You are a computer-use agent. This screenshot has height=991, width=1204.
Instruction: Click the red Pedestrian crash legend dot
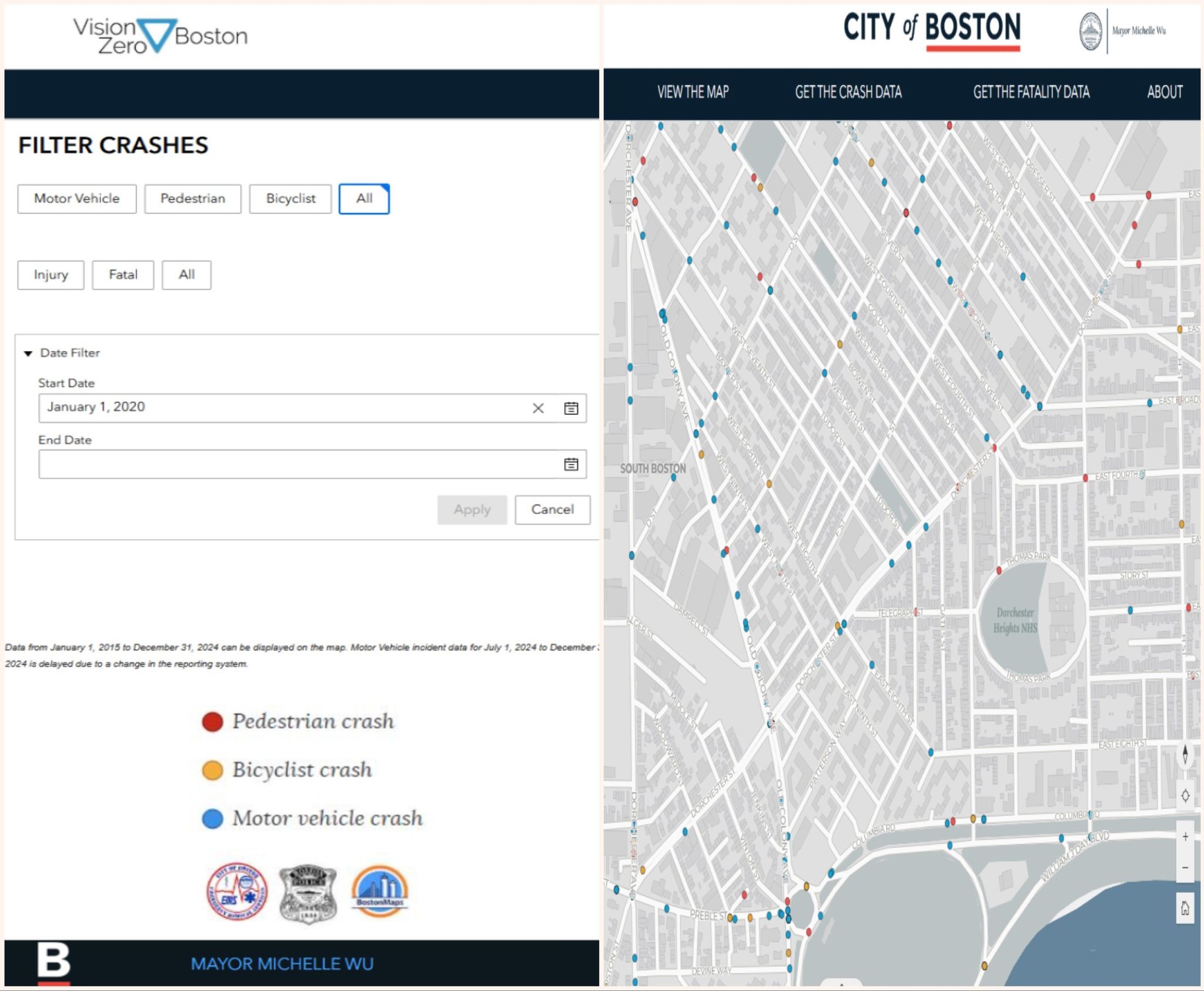(212, 721)
